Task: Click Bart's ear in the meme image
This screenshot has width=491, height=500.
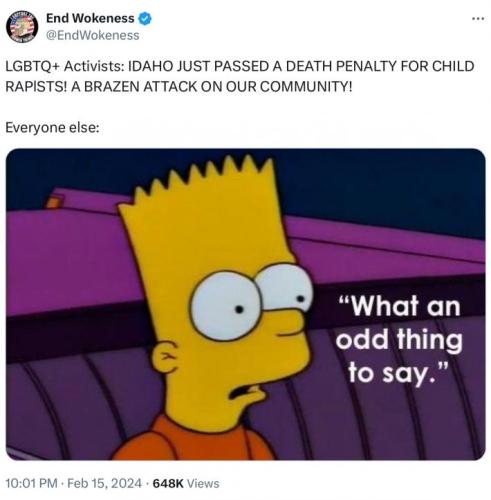Action: (x=165, y=356)
